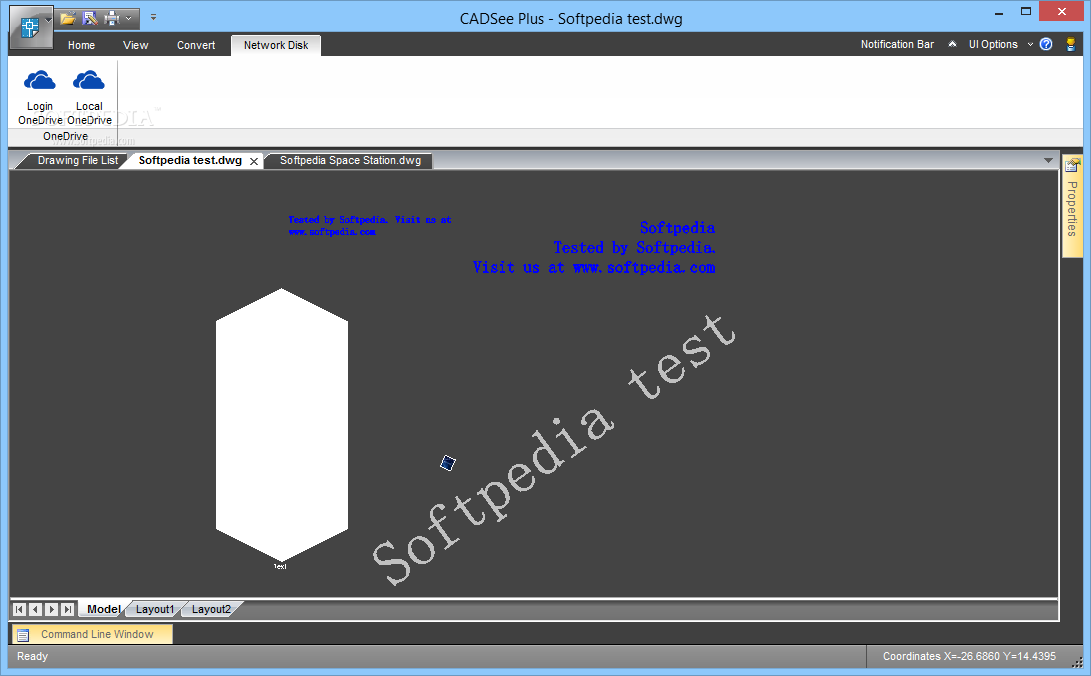Click the Ready status text

click(x=32, y=657)
